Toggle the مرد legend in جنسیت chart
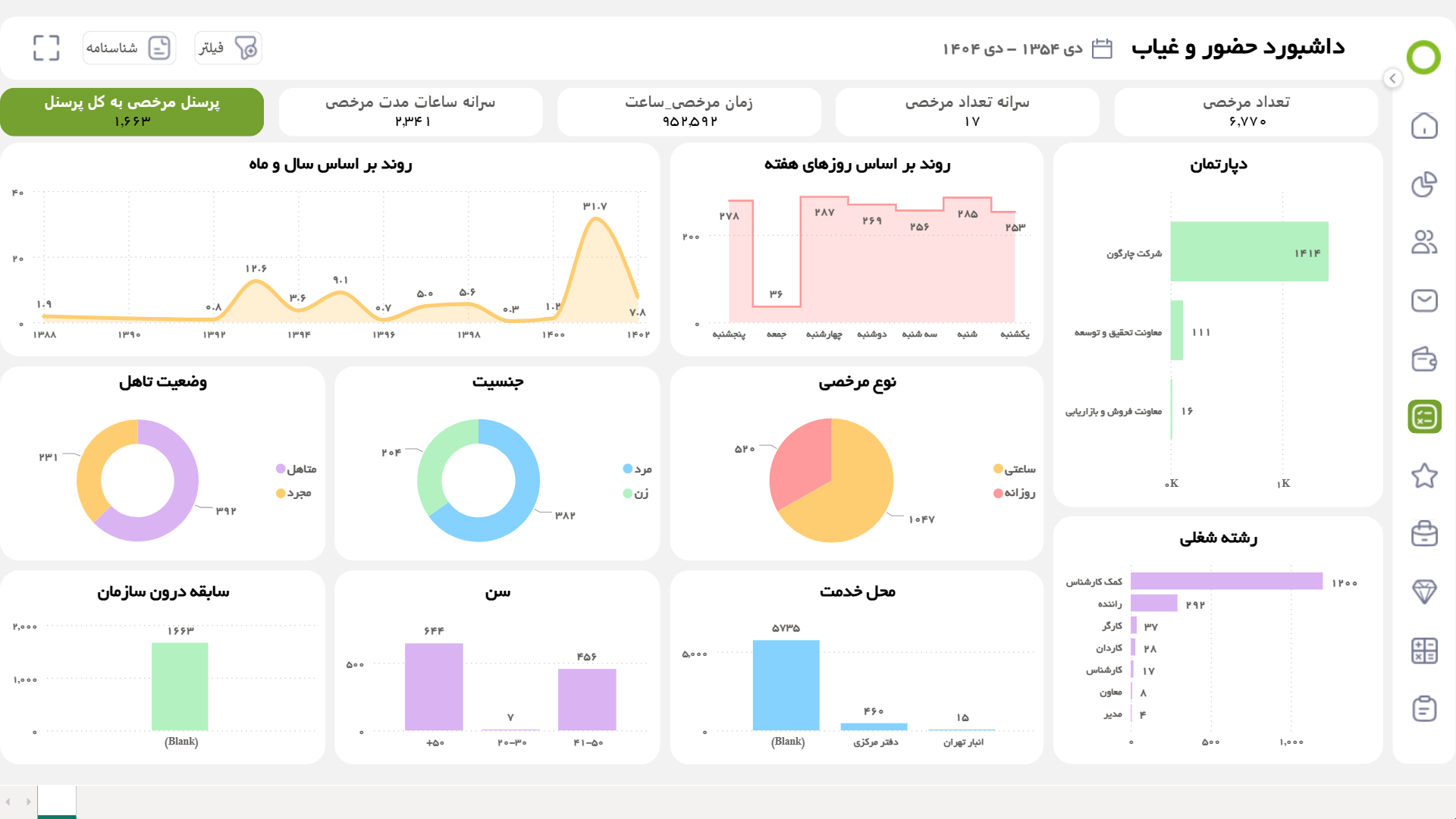This screenshot has height=819, width=1456. click(638, 468)
